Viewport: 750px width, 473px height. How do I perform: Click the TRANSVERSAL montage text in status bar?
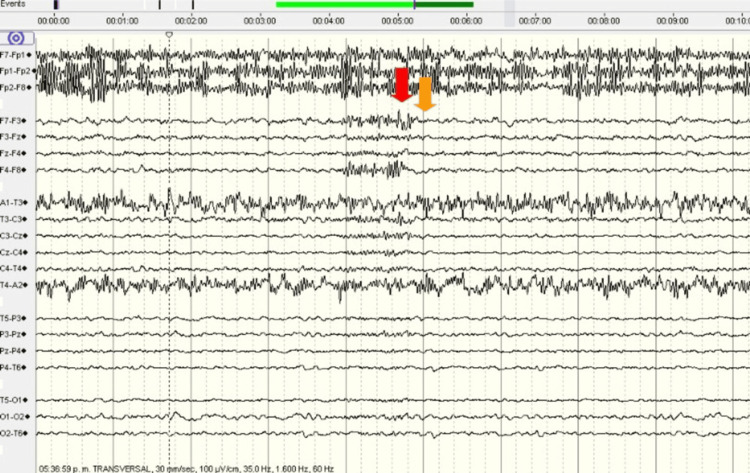click(121, 469)
